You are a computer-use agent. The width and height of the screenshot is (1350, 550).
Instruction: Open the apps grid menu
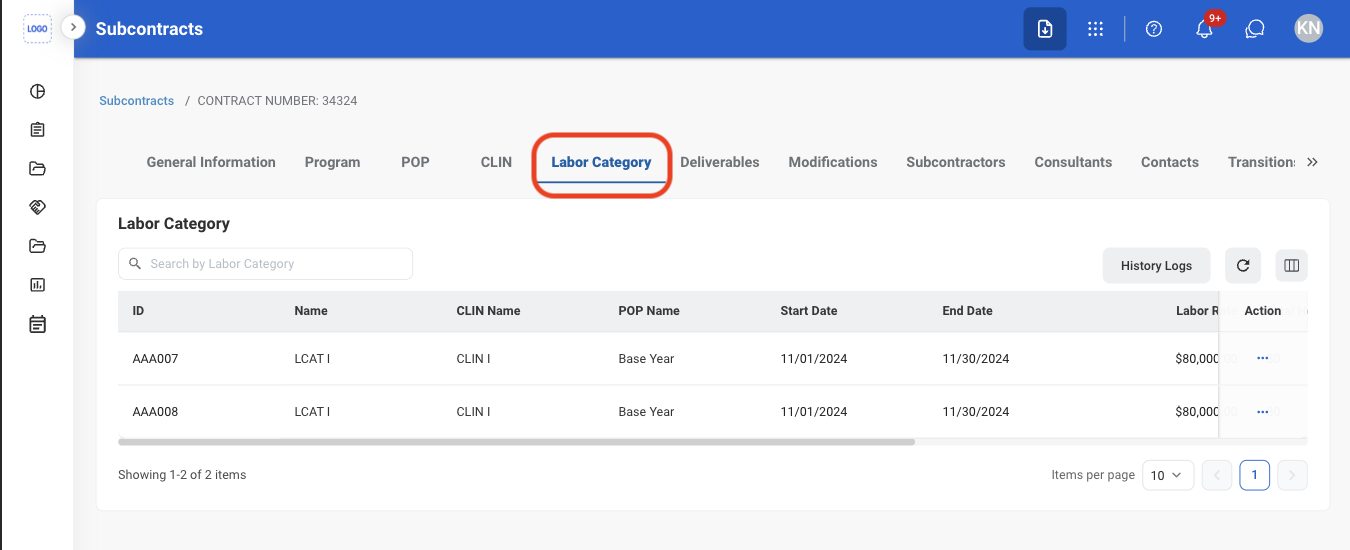(1095, 29)
